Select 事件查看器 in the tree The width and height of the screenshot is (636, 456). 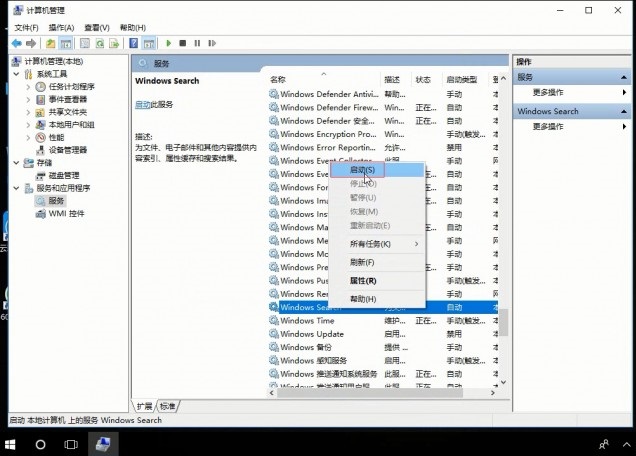[68, 99]
